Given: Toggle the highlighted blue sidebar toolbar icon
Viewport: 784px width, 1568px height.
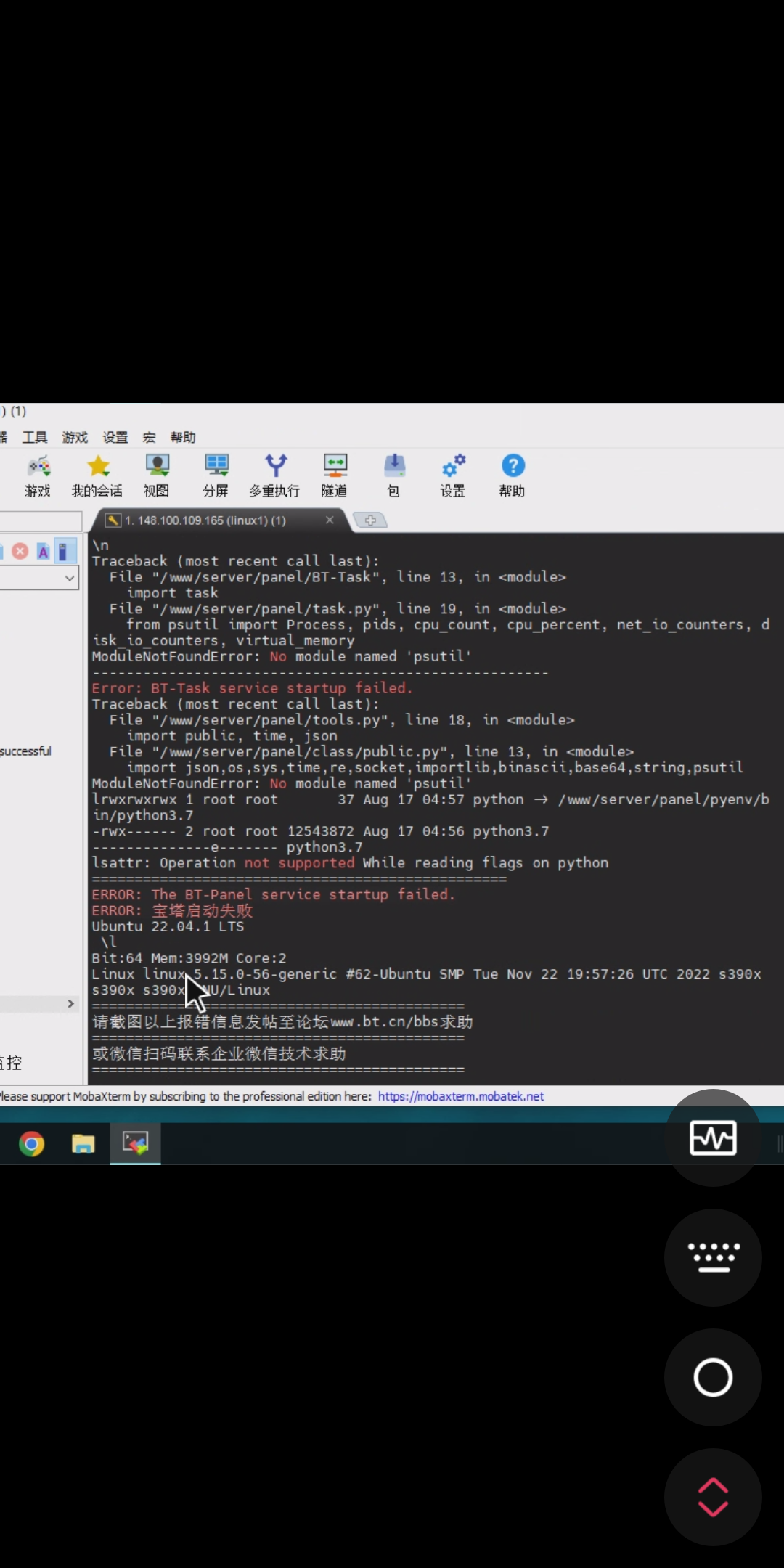Looking at the screenshot, I should tap(64, 551).
